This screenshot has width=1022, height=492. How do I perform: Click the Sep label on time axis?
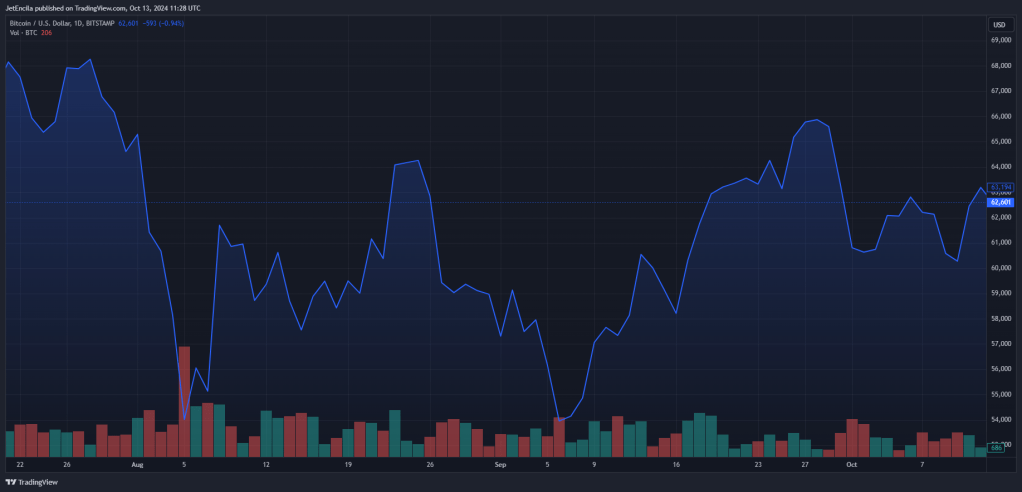tap(501, 465)
